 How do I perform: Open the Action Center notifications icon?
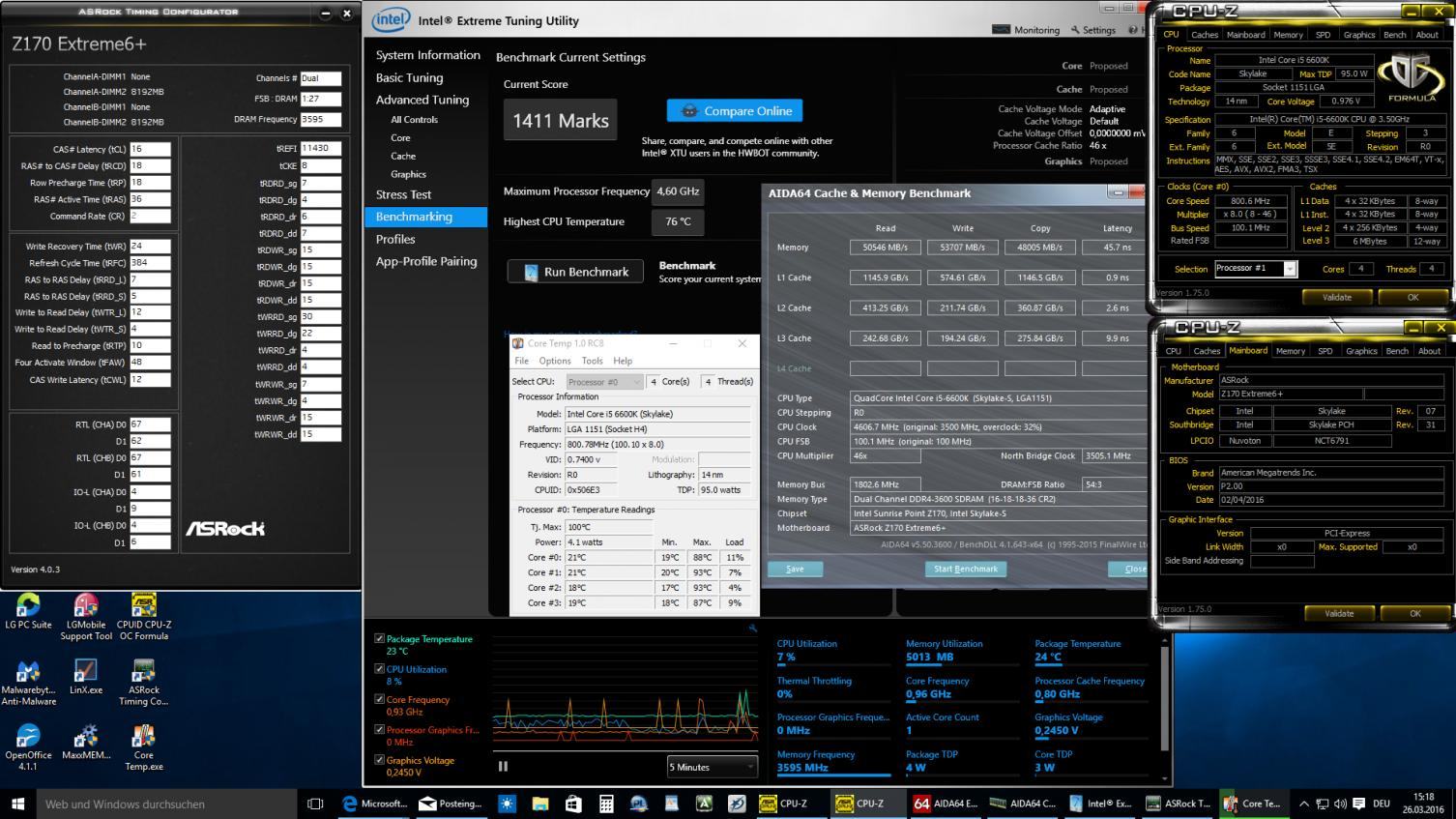(1356, 804)
